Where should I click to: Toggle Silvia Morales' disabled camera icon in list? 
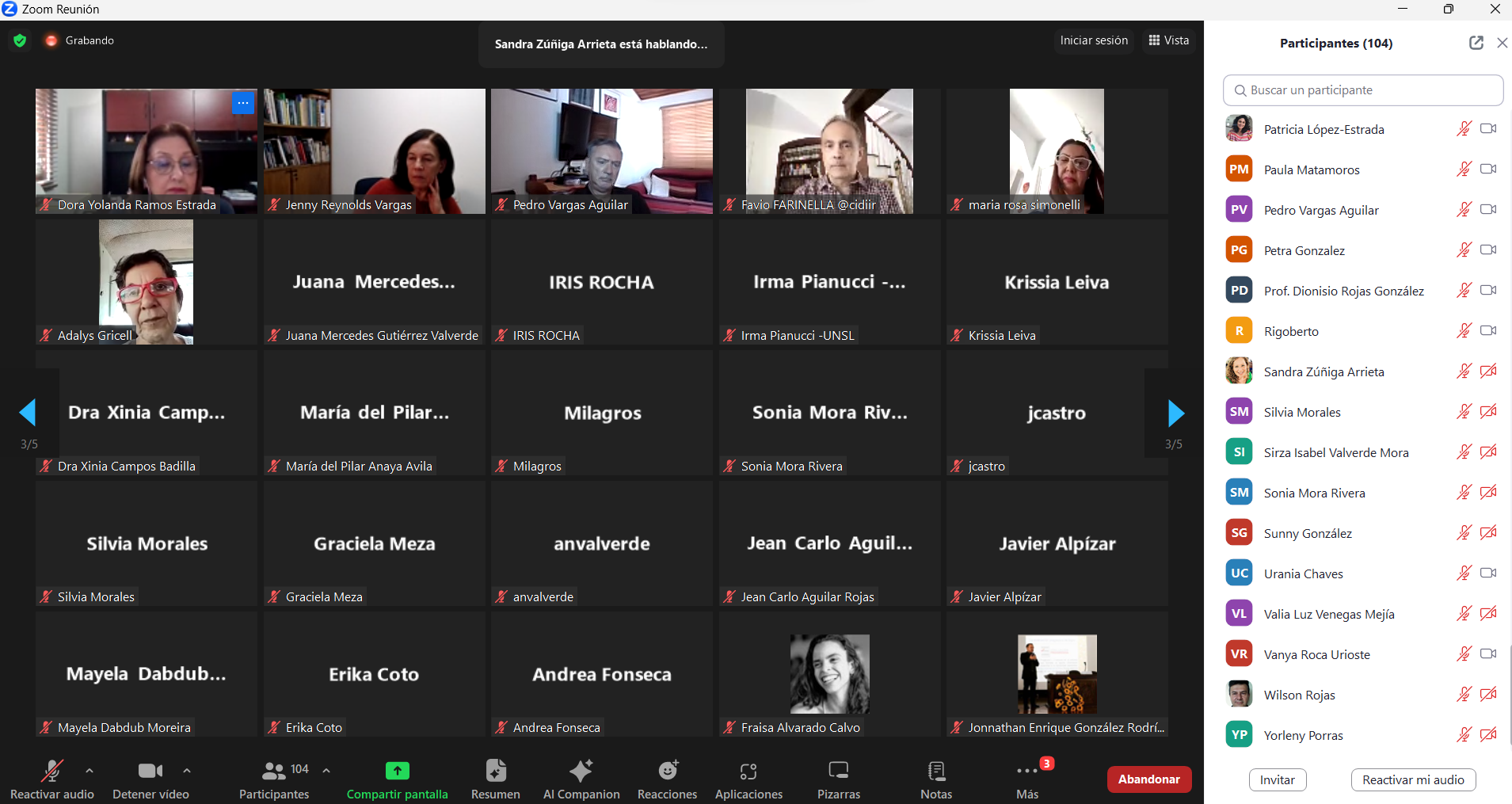tap(1489, 411)
